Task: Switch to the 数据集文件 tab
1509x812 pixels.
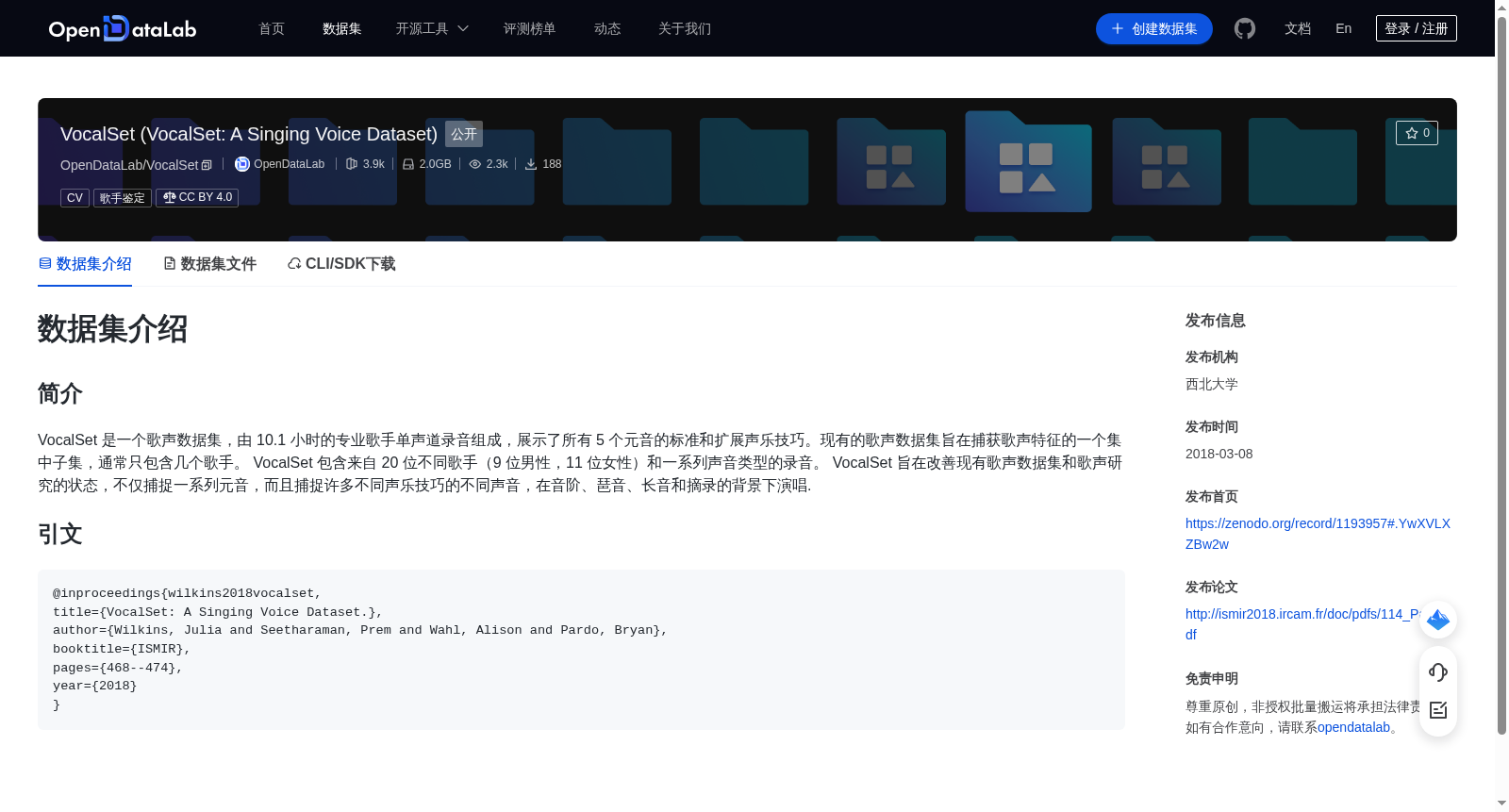Action: point(209,264)
